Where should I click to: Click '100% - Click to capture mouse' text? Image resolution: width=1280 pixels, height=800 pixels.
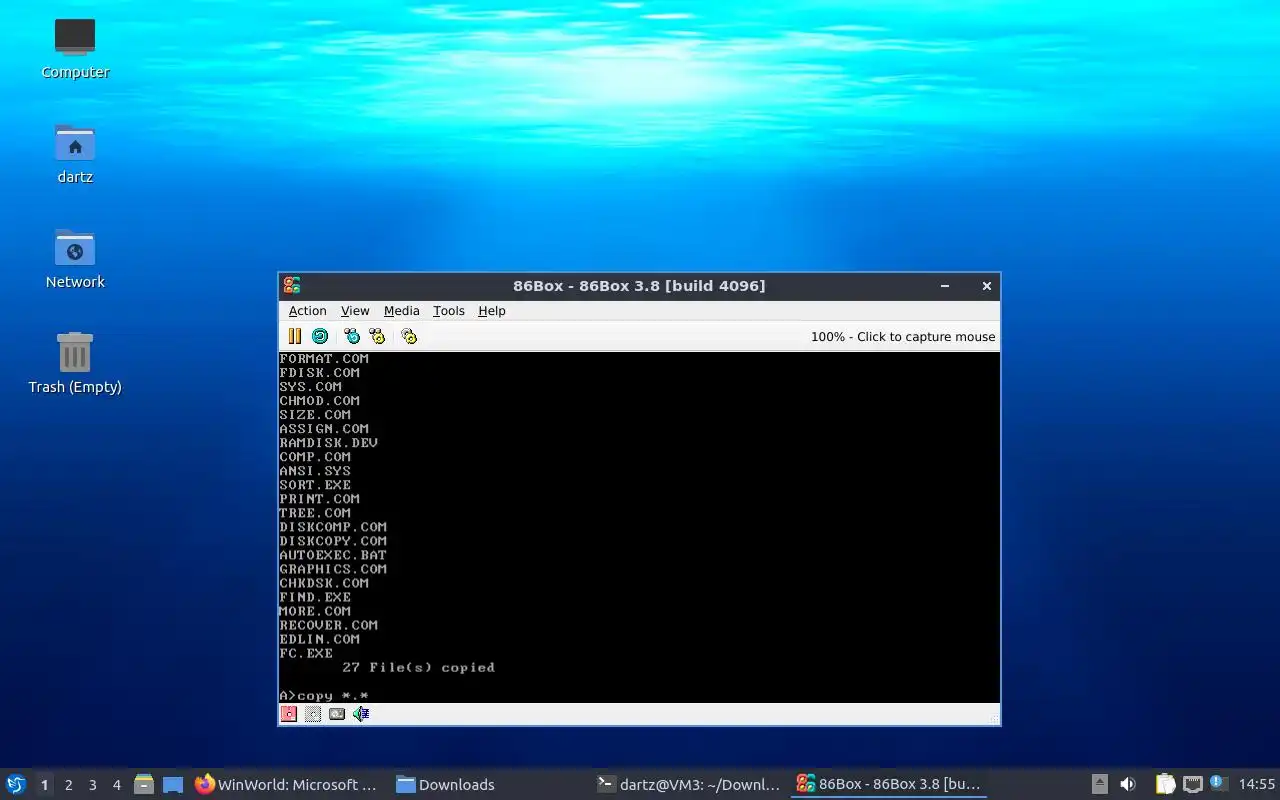tap(903, 337)
